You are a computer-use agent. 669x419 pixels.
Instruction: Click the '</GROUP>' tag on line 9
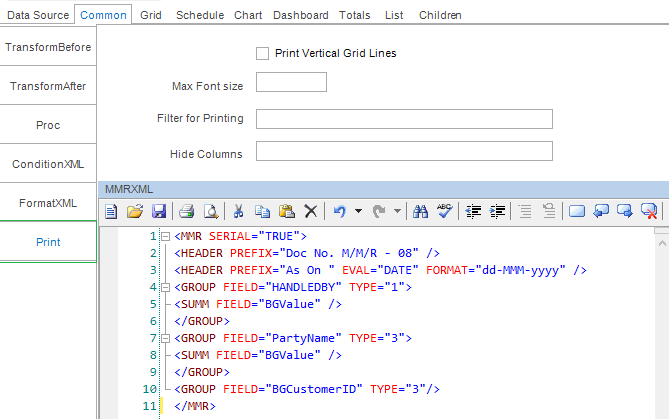coord(202,373)
